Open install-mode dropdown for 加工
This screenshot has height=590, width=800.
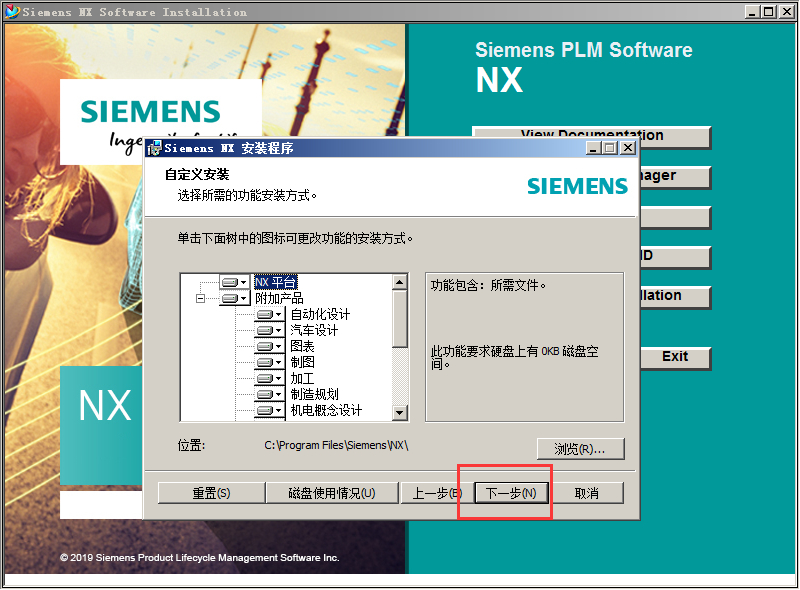pyautogui.click(x=269, y=378)
